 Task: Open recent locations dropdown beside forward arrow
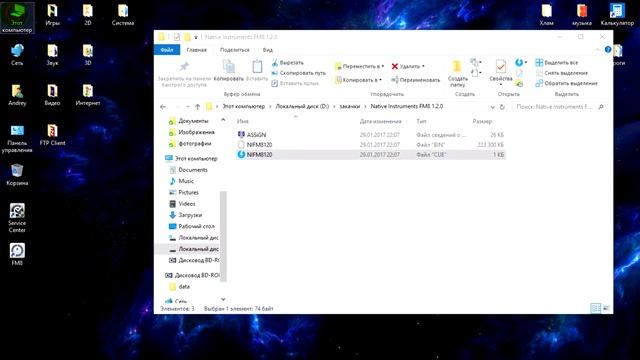[x=187, y=107]
